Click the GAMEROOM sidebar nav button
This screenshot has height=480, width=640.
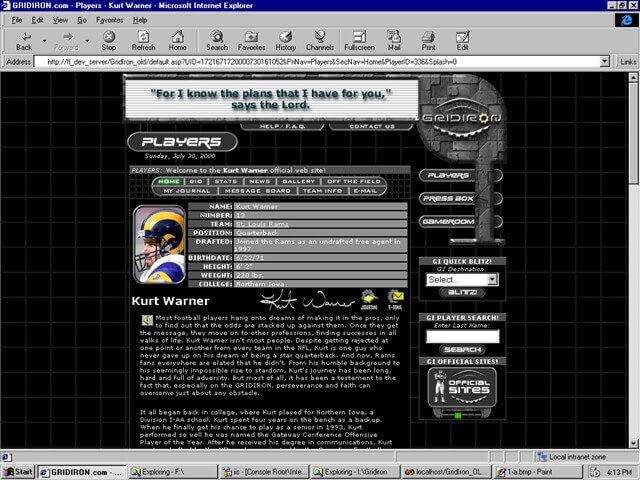(448, 222)
